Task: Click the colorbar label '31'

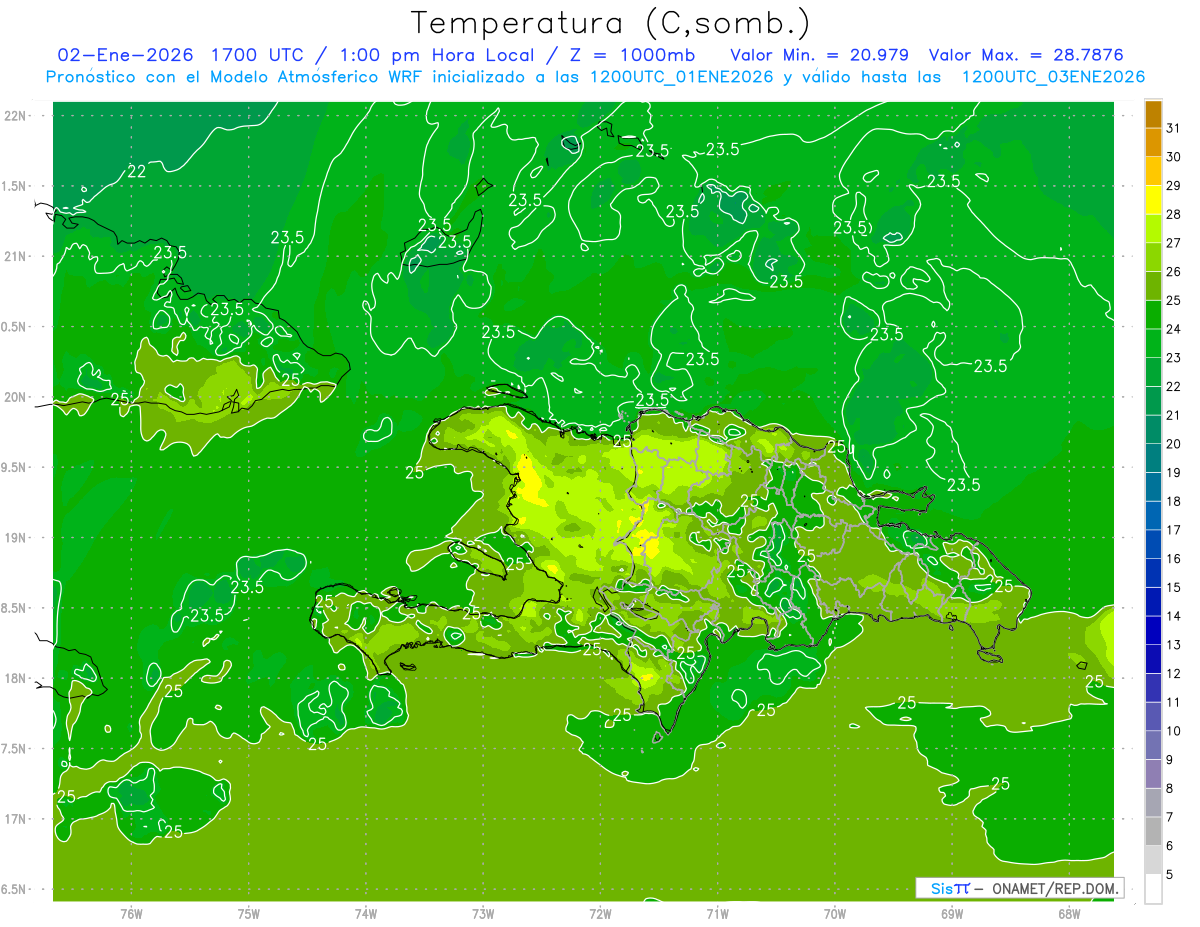Action: 1174,128
